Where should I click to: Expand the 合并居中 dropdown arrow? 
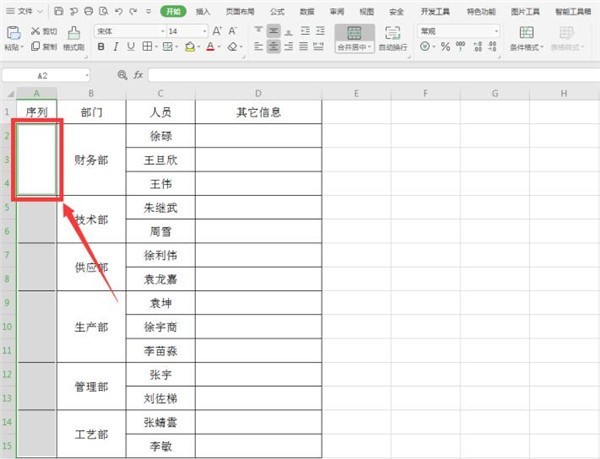370,47
